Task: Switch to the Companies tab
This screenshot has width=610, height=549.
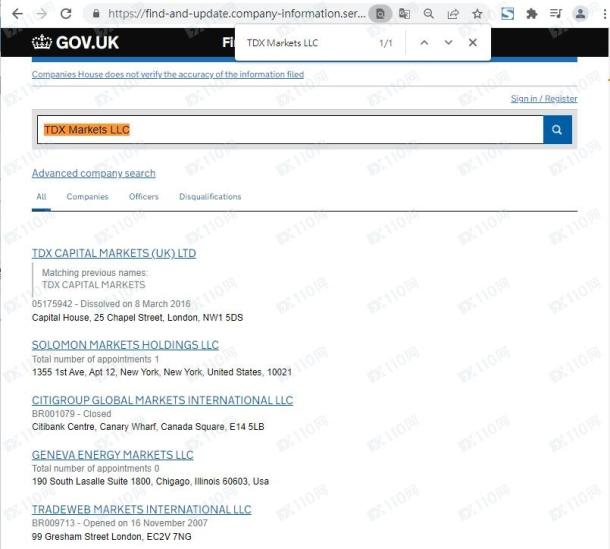Action: (x=87, y=197)
